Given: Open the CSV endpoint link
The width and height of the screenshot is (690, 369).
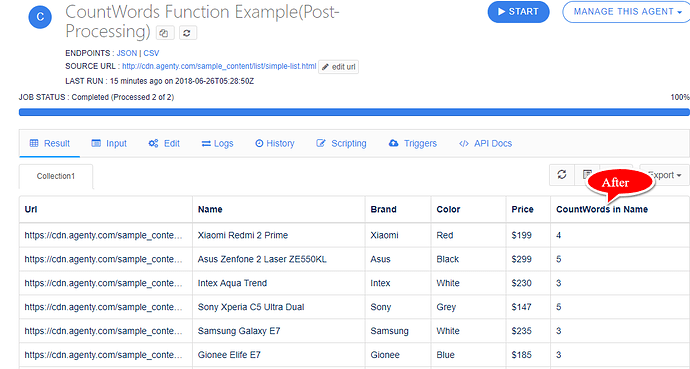Looking at the screenshot, I should click(x=151, y=53).
